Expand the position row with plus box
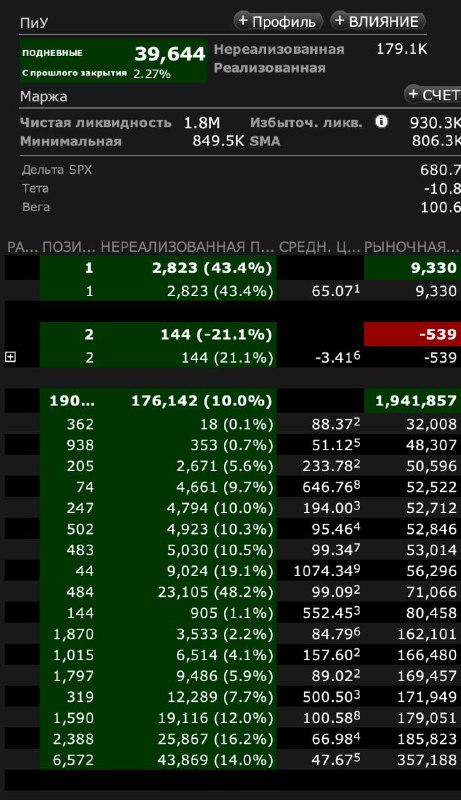 (x=10, y=358)
